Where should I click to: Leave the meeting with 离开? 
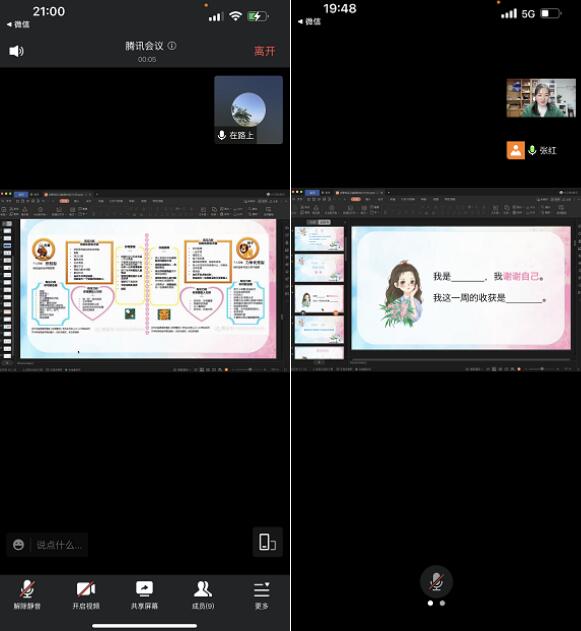[264, 51]
